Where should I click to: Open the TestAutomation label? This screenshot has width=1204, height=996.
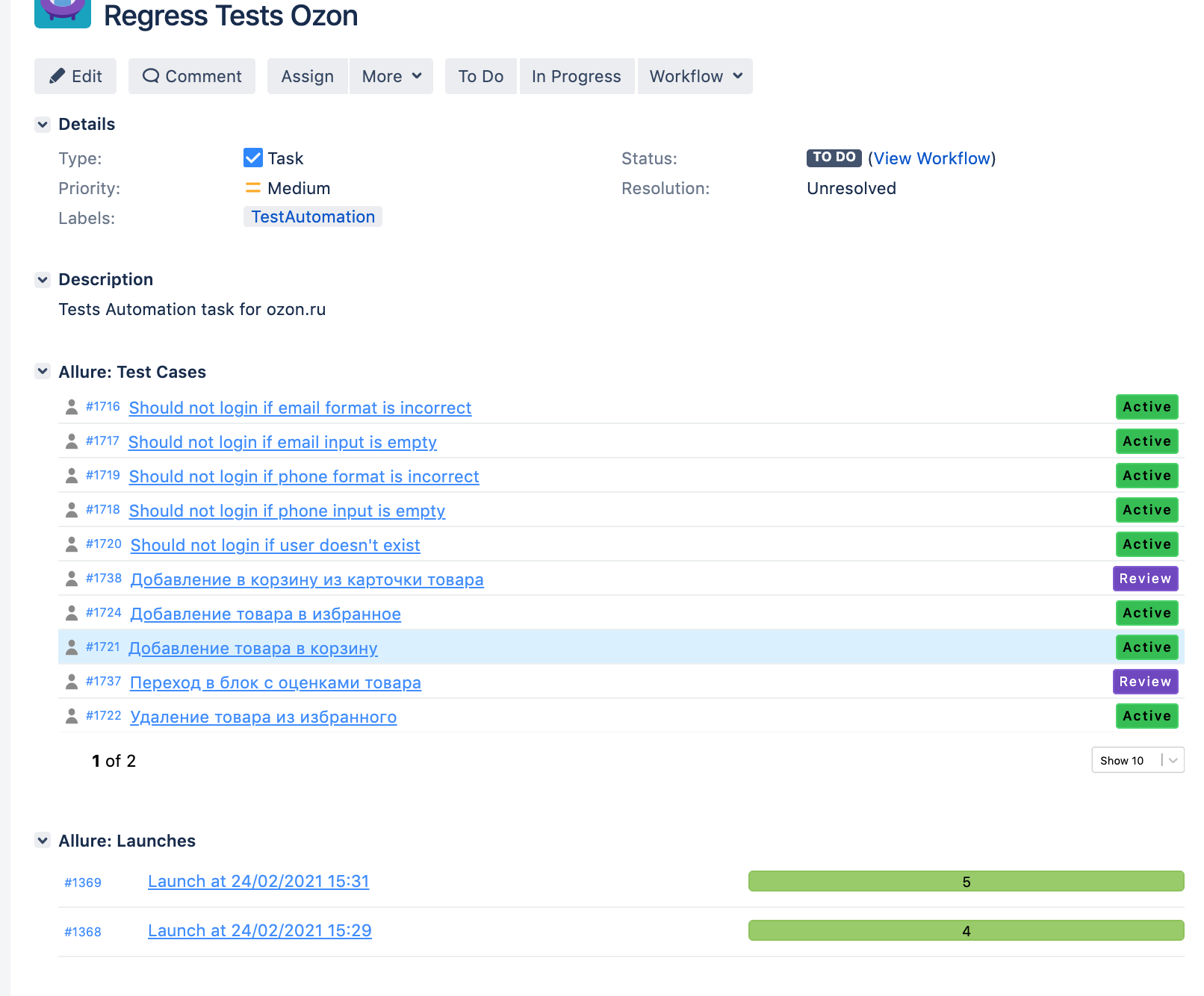click(x=313, y=217)
